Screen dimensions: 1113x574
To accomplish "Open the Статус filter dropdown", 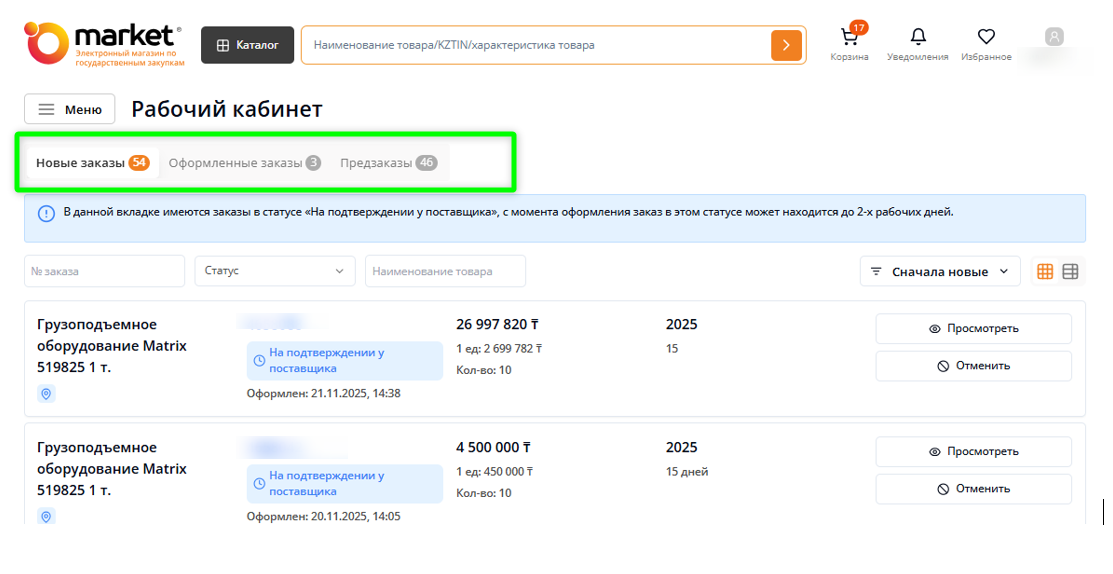I will tap(274, 271).
